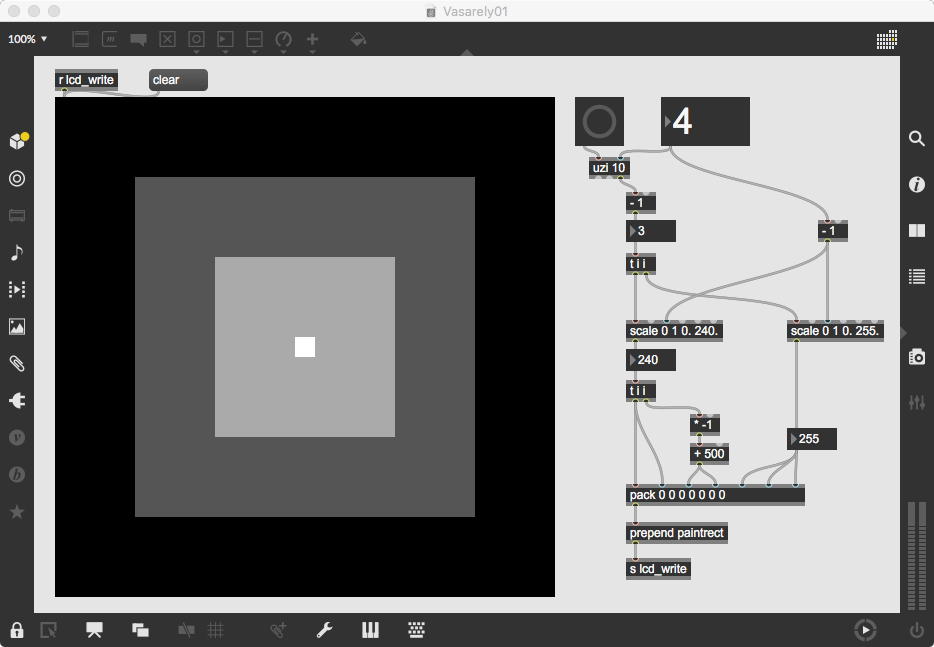934x647 pixels.
Task: Add a dial object from toolbar
Action: (284, 39)
